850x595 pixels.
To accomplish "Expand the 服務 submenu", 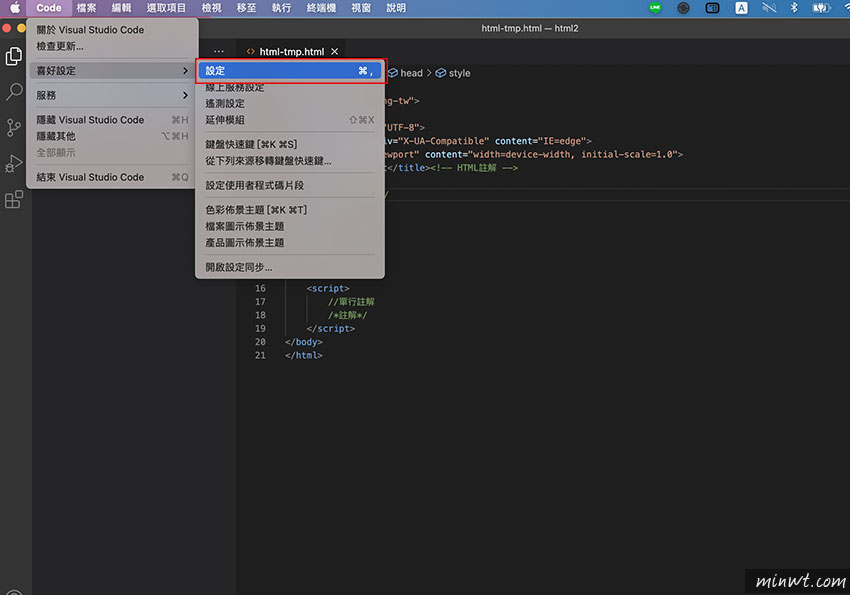I will click(x=112, y=95).
